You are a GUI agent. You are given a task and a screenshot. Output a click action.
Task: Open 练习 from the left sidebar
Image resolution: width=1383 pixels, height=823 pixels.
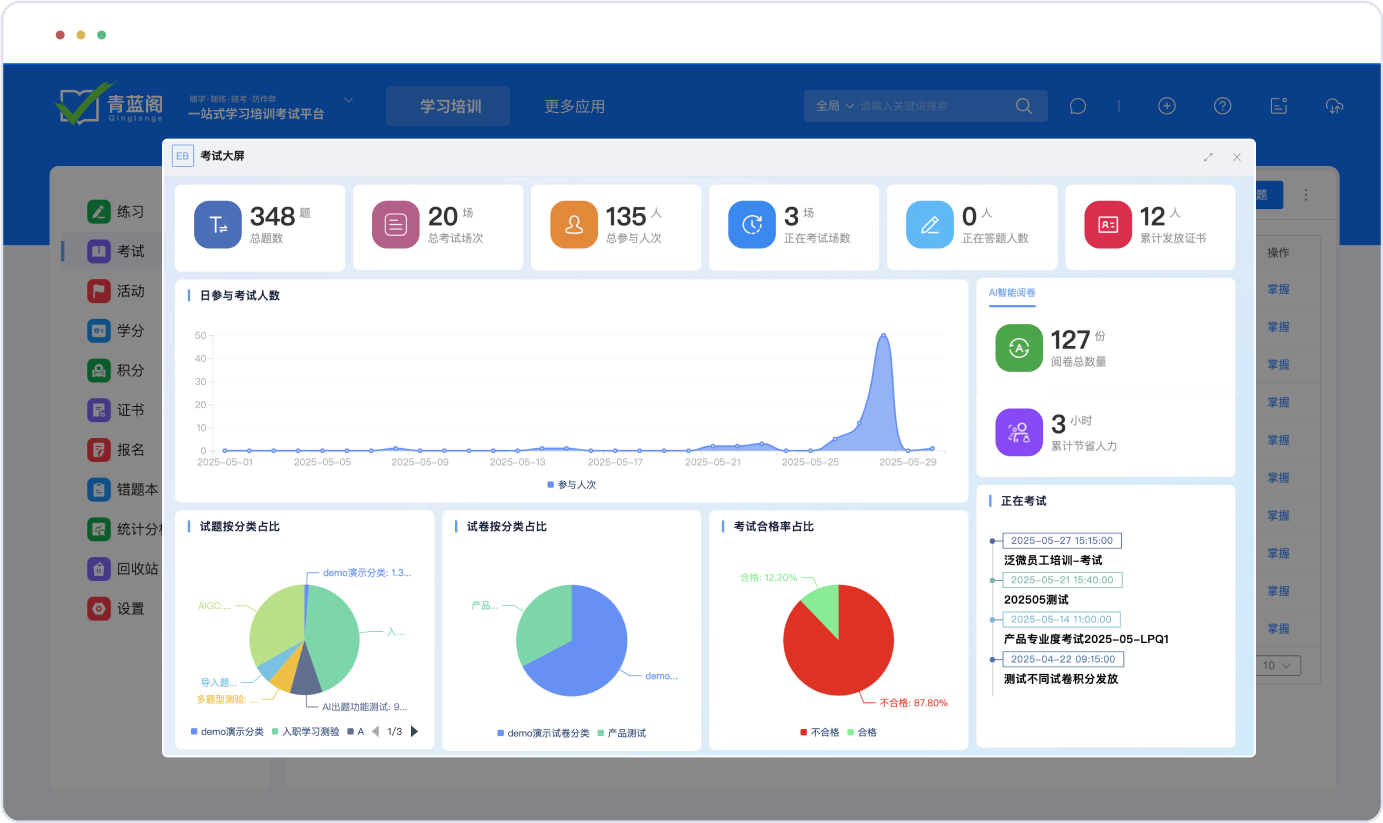[x=130, y=211]
